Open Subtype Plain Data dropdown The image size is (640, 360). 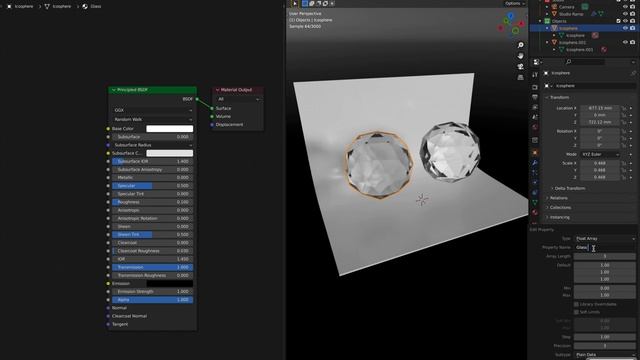point(605,355)
